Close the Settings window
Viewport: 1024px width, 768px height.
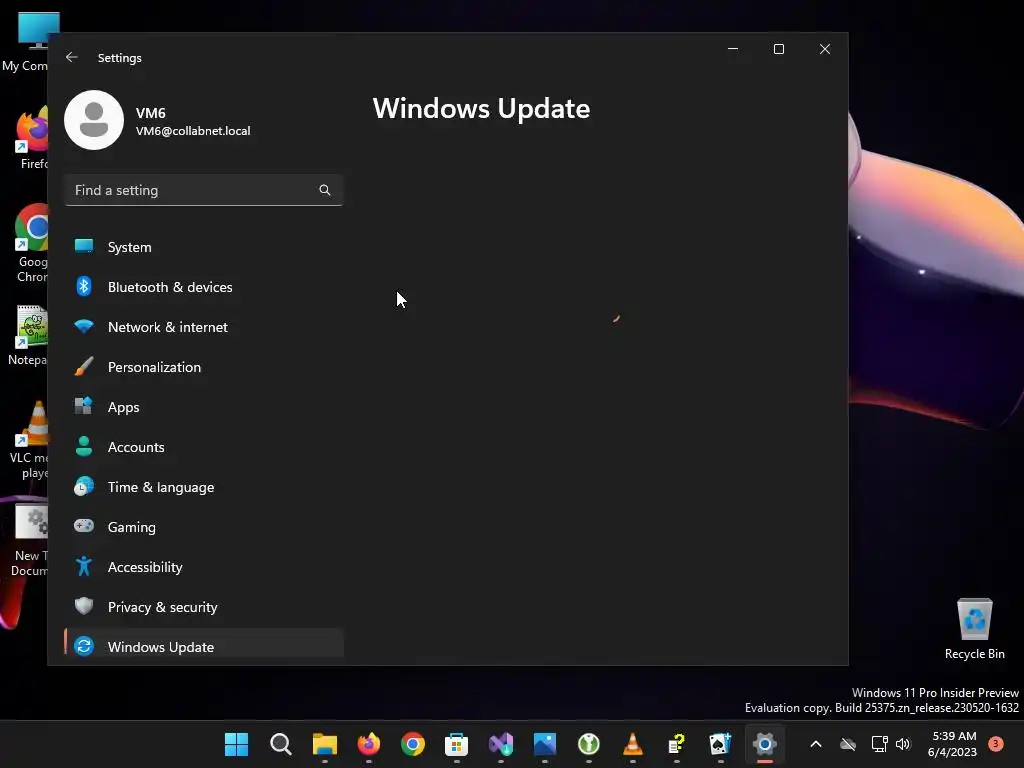point(825,49)
